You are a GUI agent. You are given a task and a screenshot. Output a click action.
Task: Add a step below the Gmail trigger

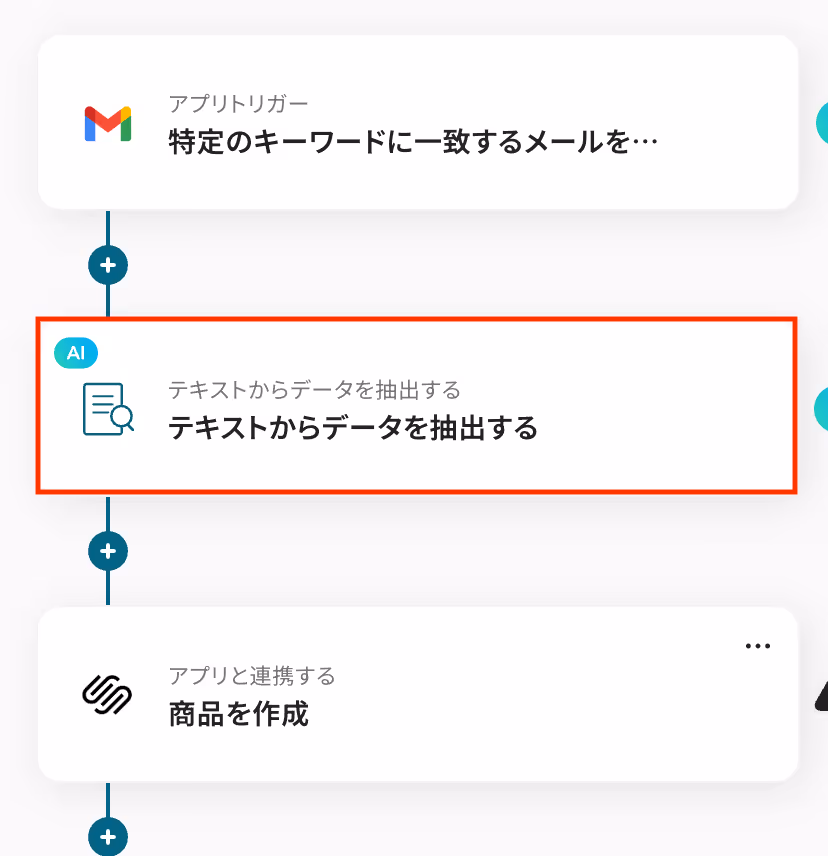pos(108,265)
